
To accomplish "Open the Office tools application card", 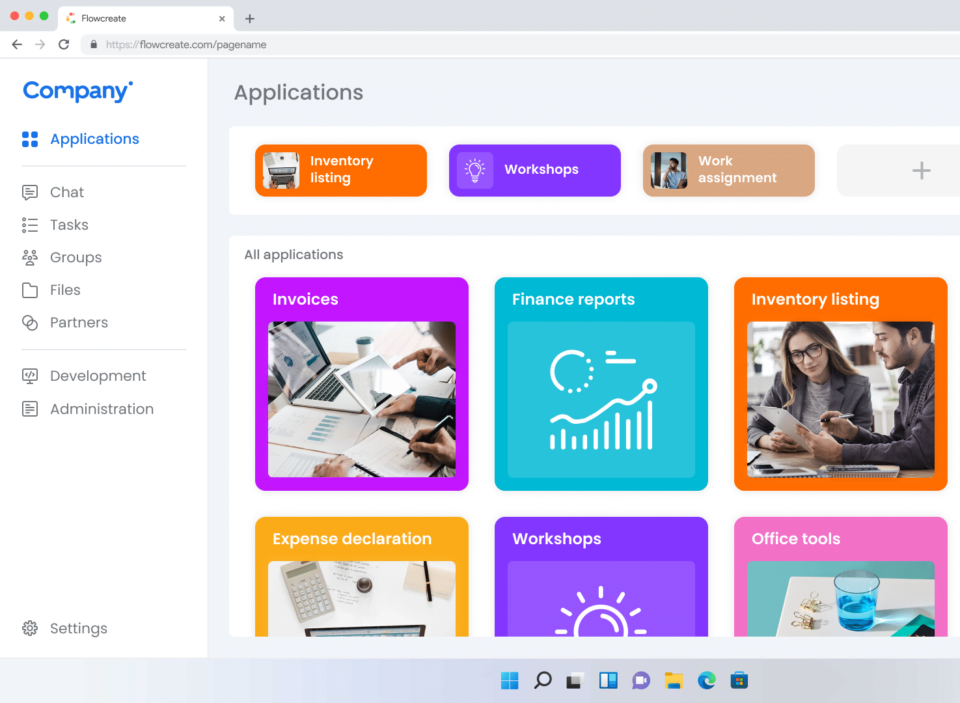I will tap(840, 576).
